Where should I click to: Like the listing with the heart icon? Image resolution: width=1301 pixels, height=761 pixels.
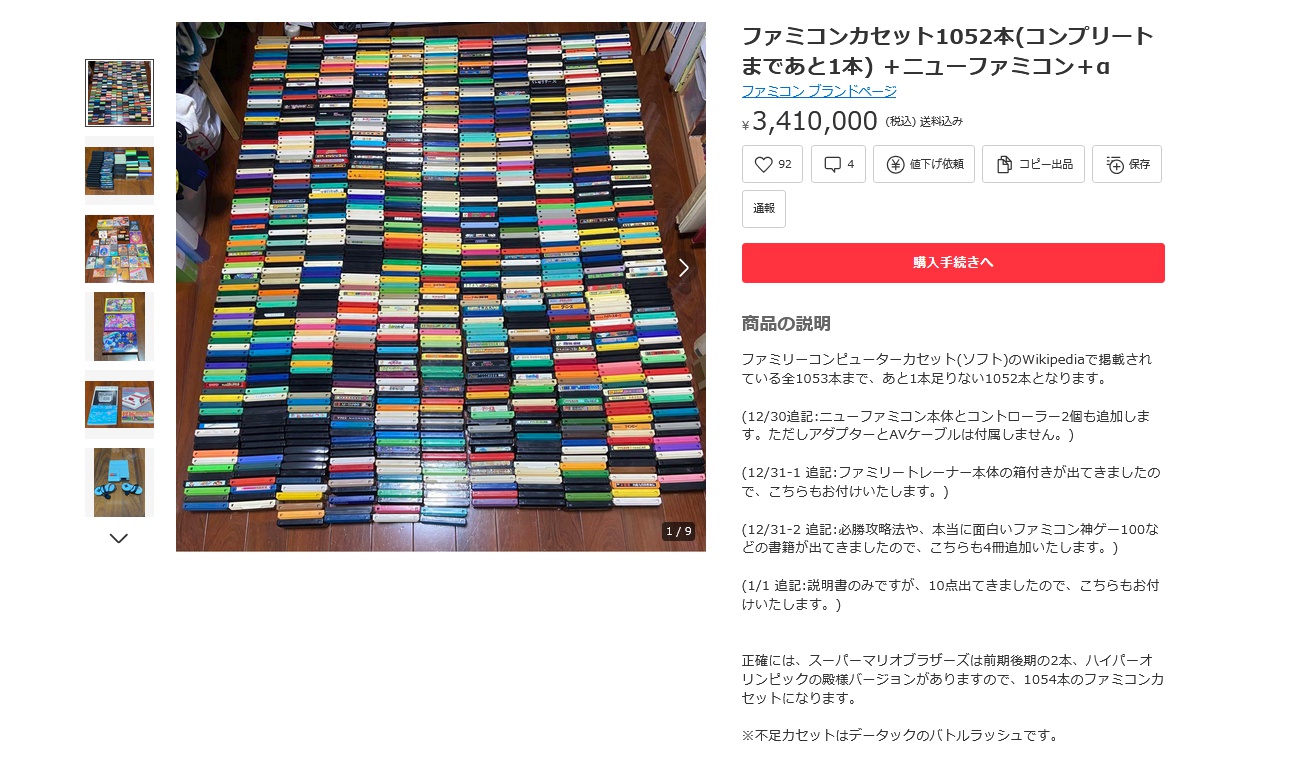(x=764, y=164)
